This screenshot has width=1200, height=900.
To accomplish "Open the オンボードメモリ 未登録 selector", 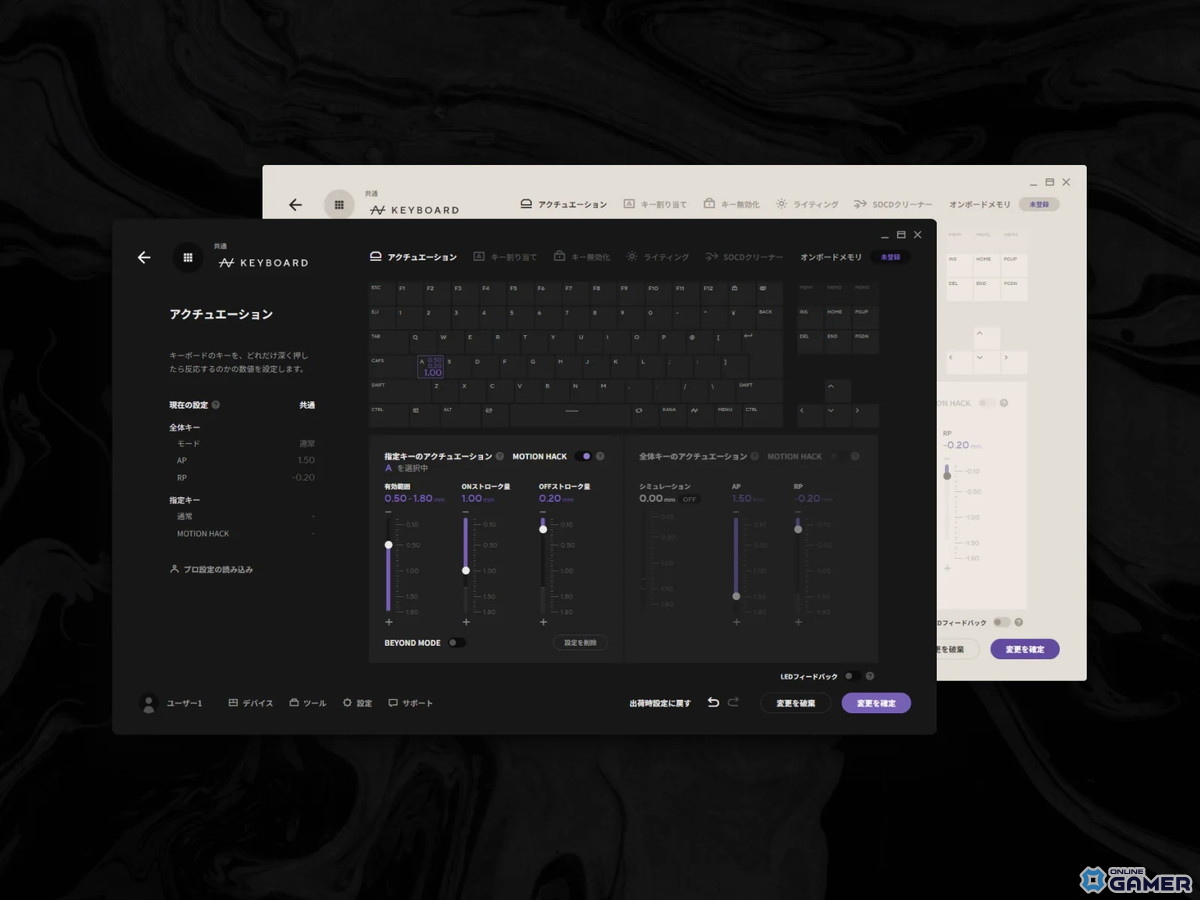I will click(x=889, y=257).
